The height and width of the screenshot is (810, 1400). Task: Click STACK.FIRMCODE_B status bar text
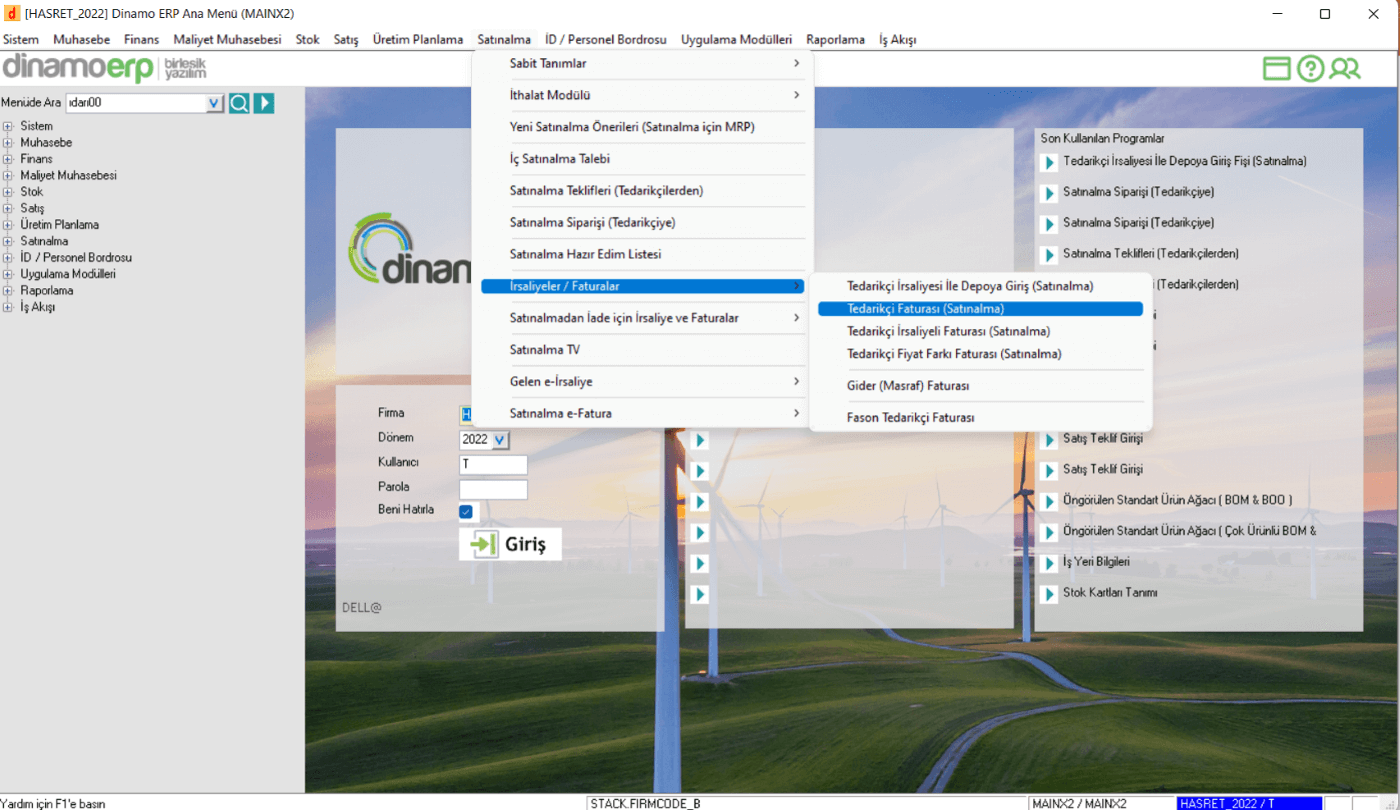pyautogui.click(x=645, y=803)
